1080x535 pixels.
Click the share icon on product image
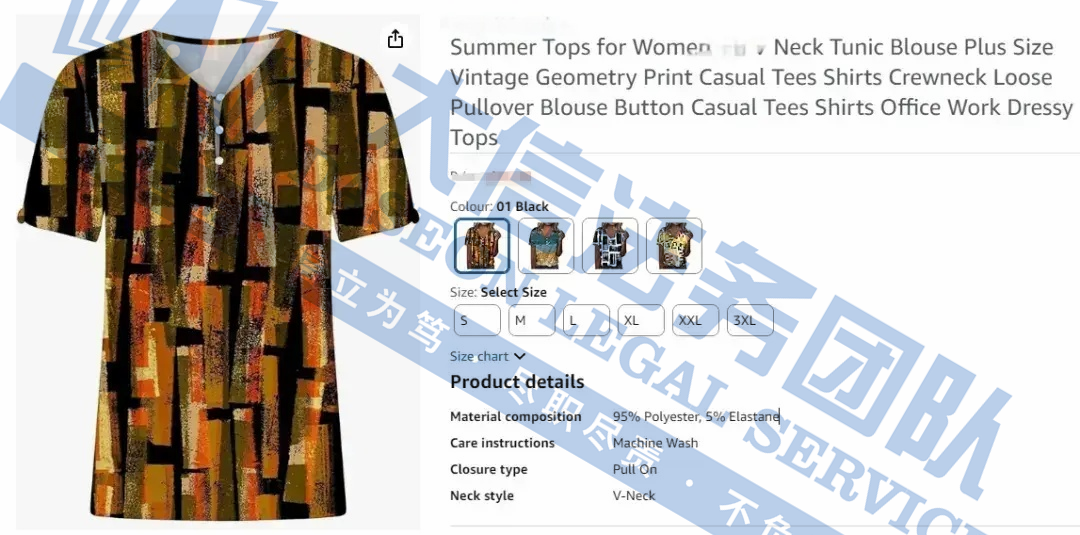coord(395,39)
